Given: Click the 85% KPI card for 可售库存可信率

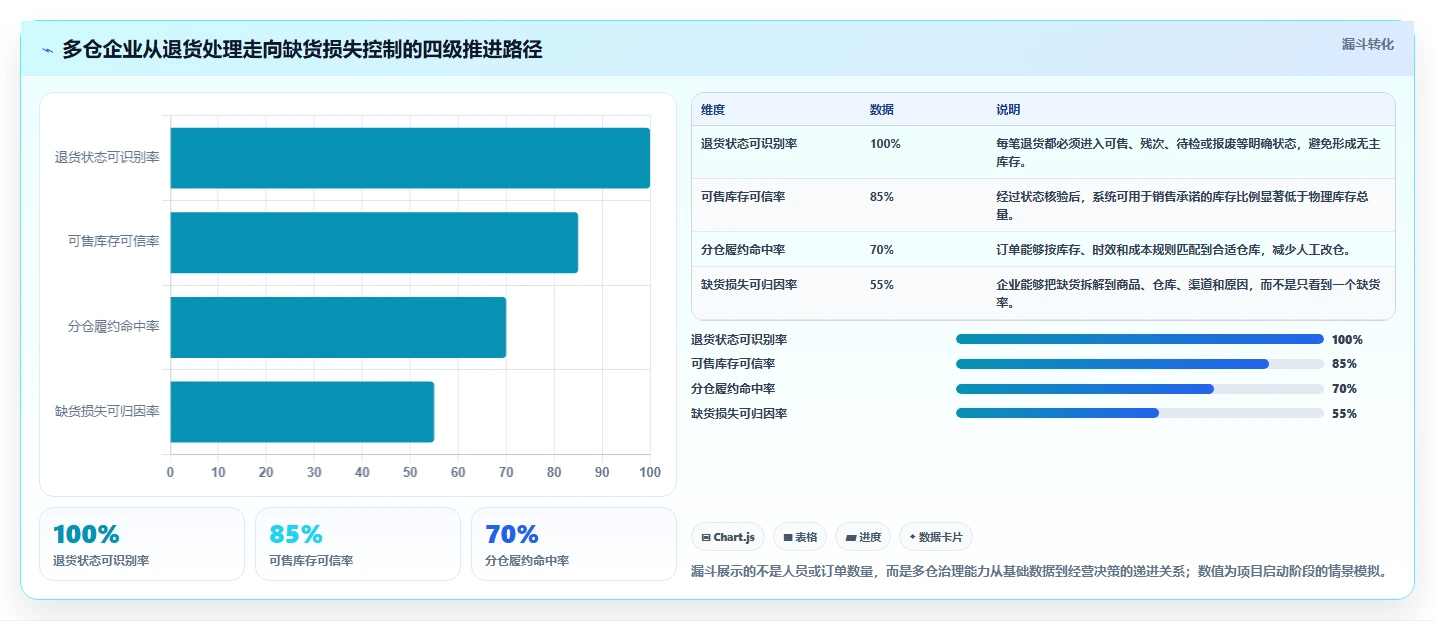Looking at the screenshot, I should (358, 544).
